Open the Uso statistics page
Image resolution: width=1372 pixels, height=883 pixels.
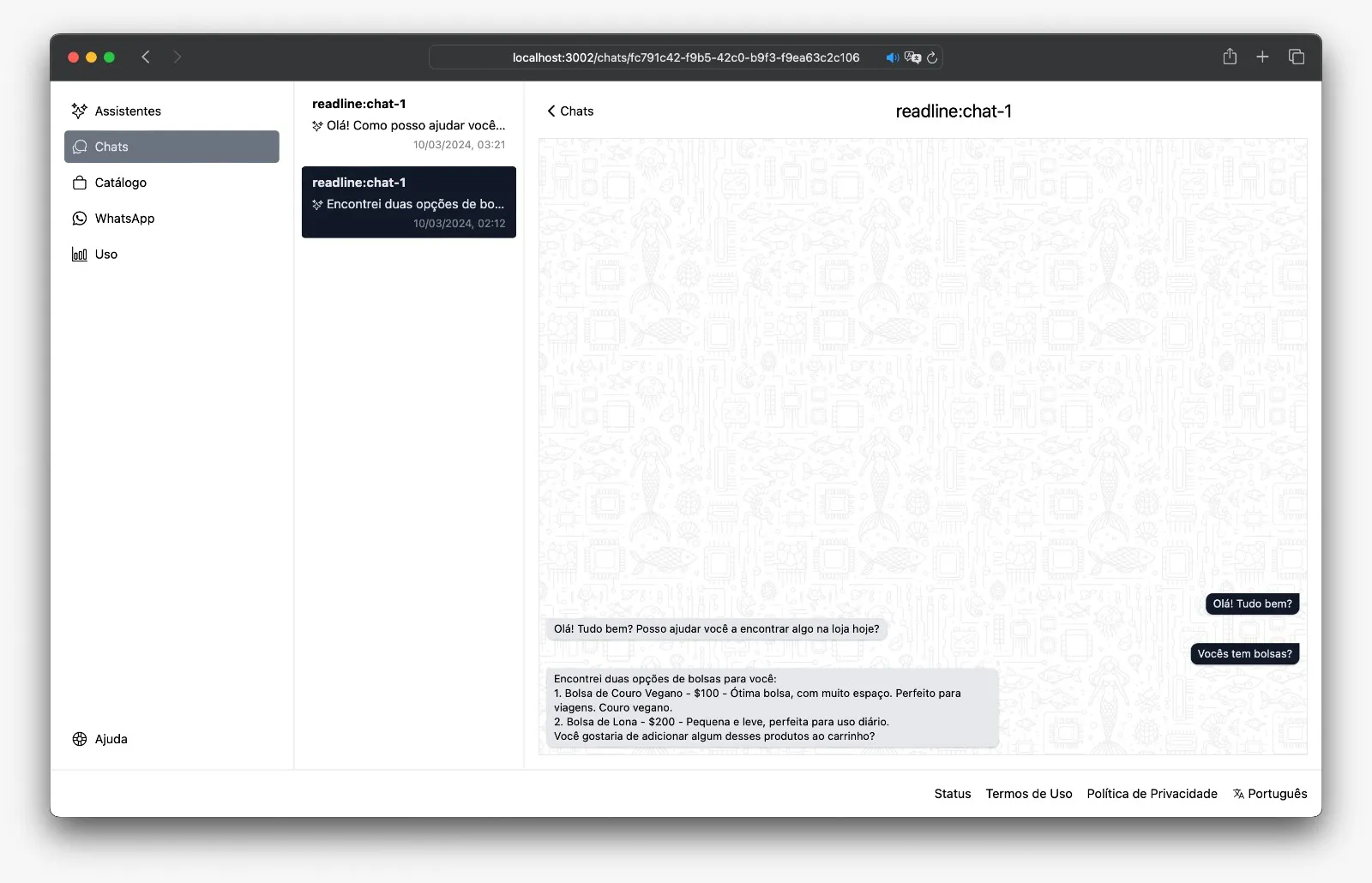pos(171,255)
